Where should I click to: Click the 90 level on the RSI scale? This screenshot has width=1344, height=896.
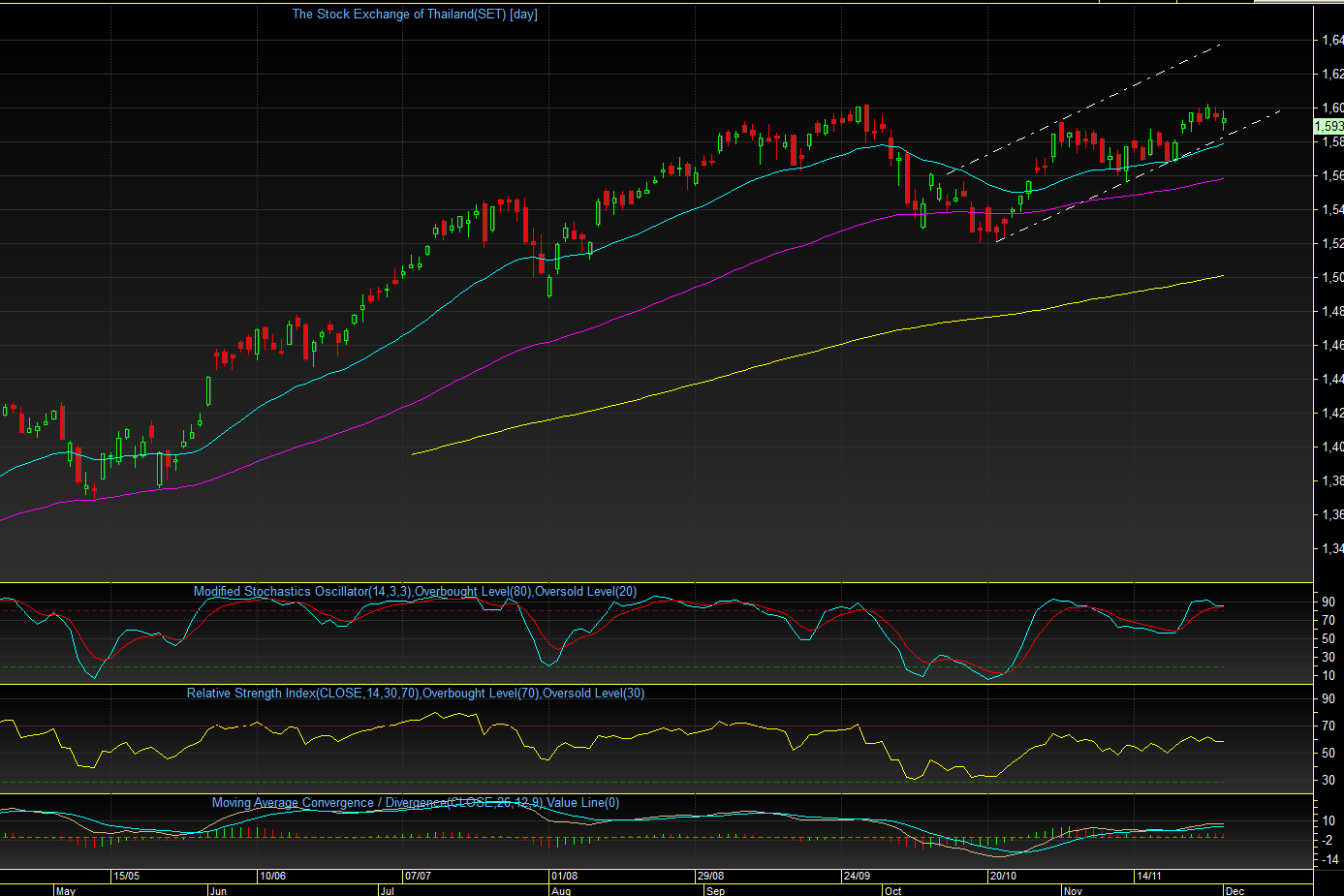click(x=1328, y=698)
